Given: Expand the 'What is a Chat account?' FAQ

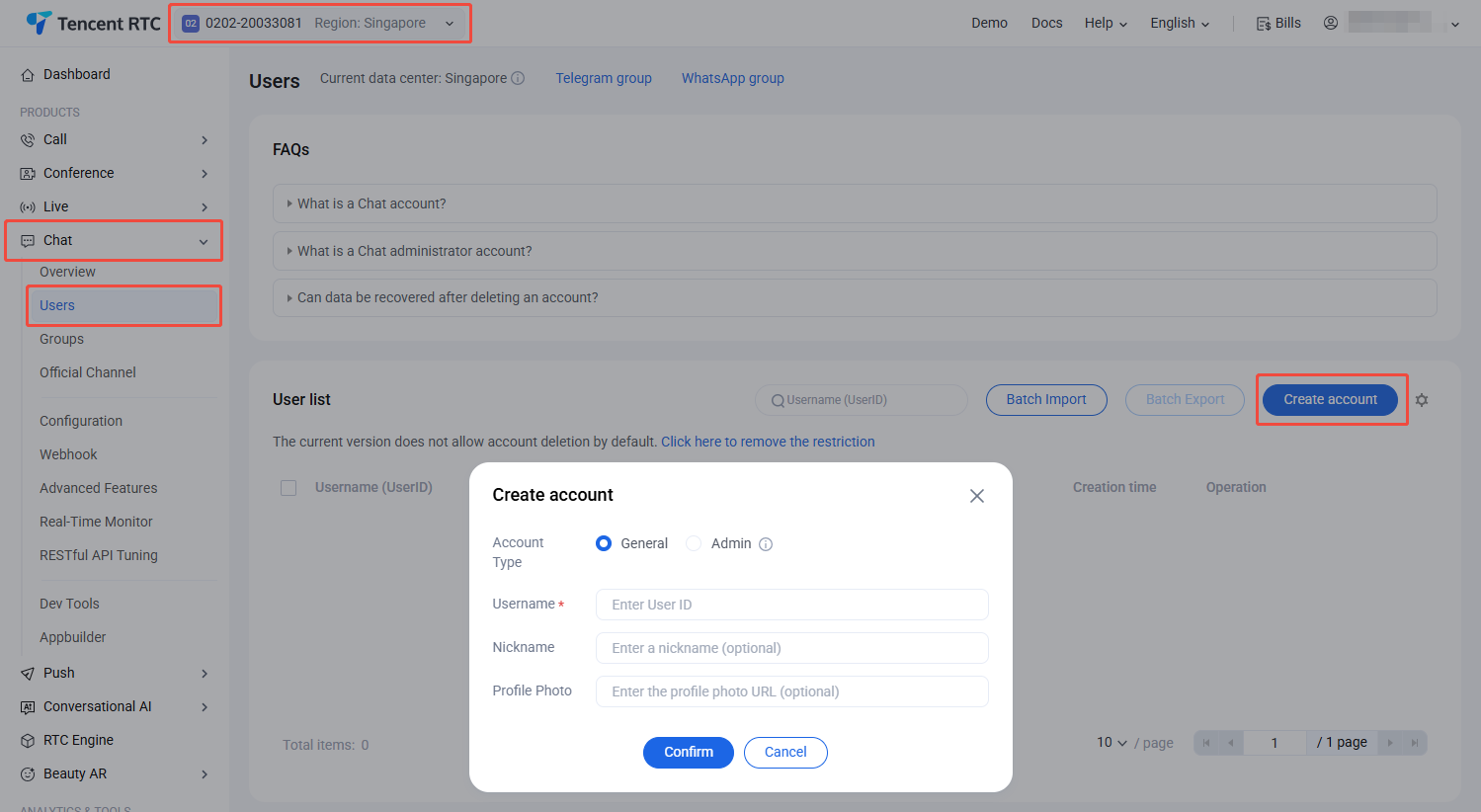Looking at the screenshot, I should click(855, 203).
